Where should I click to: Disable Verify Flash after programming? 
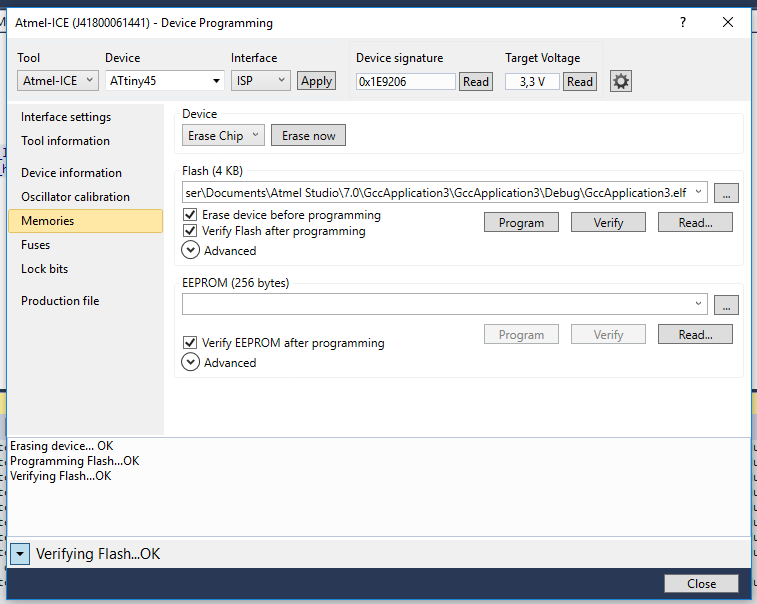[x=190, y=231]
